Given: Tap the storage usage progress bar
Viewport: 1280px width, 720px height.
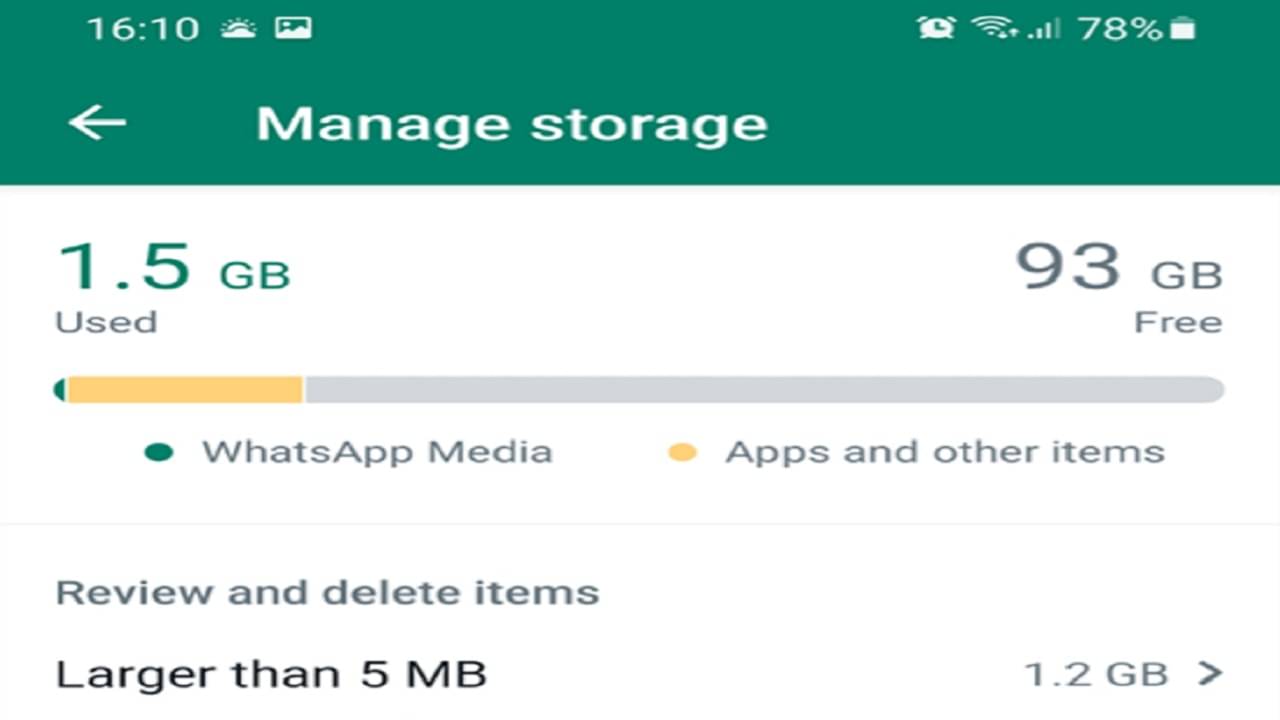Looking at the screenshot, I should pos(640,389).
